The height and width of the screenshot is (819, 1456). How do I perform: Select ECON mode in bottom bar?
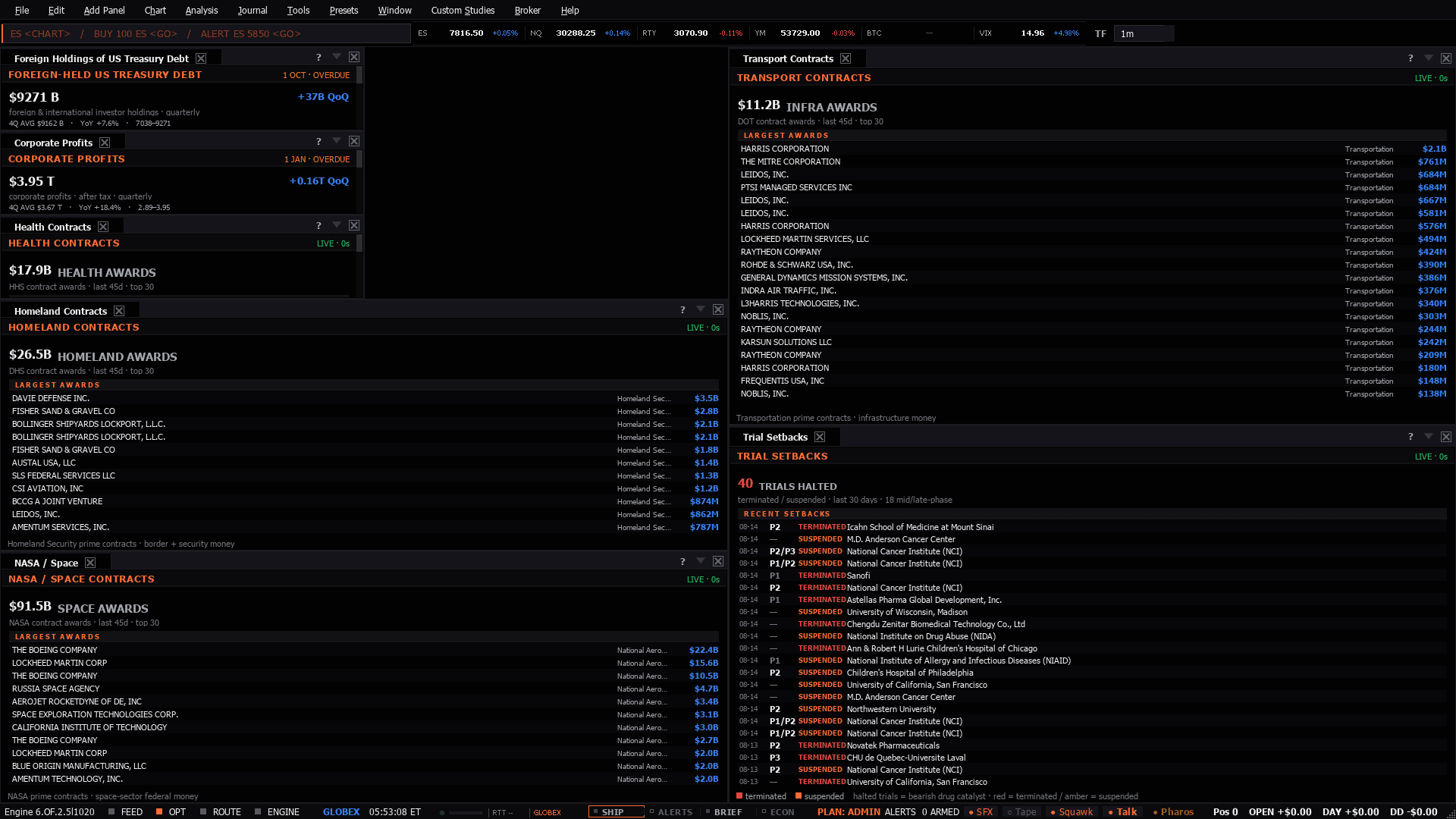(778, 811)
